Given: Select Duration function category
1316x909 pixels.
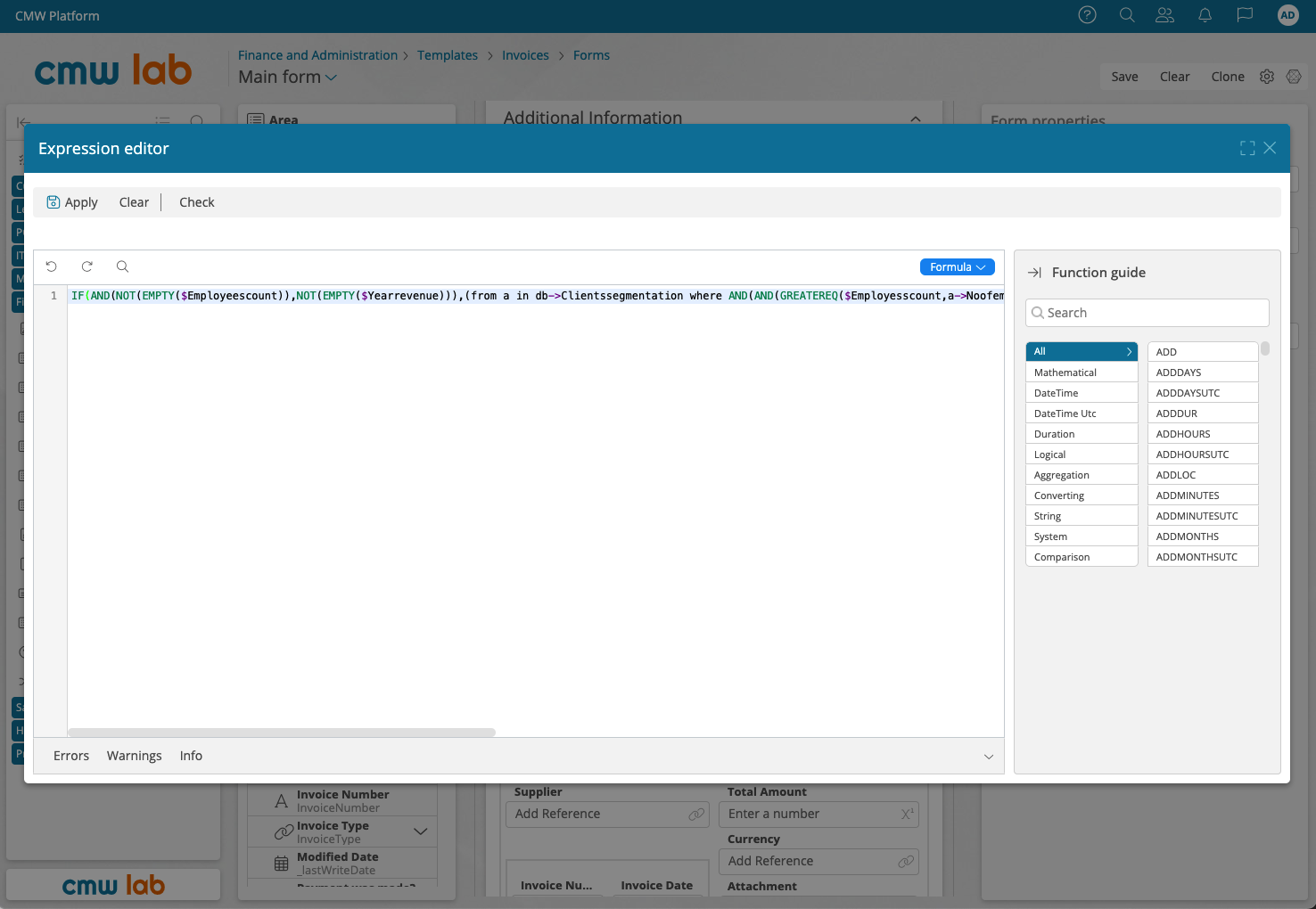Looking at the screenshot, I should [1082, 434].
